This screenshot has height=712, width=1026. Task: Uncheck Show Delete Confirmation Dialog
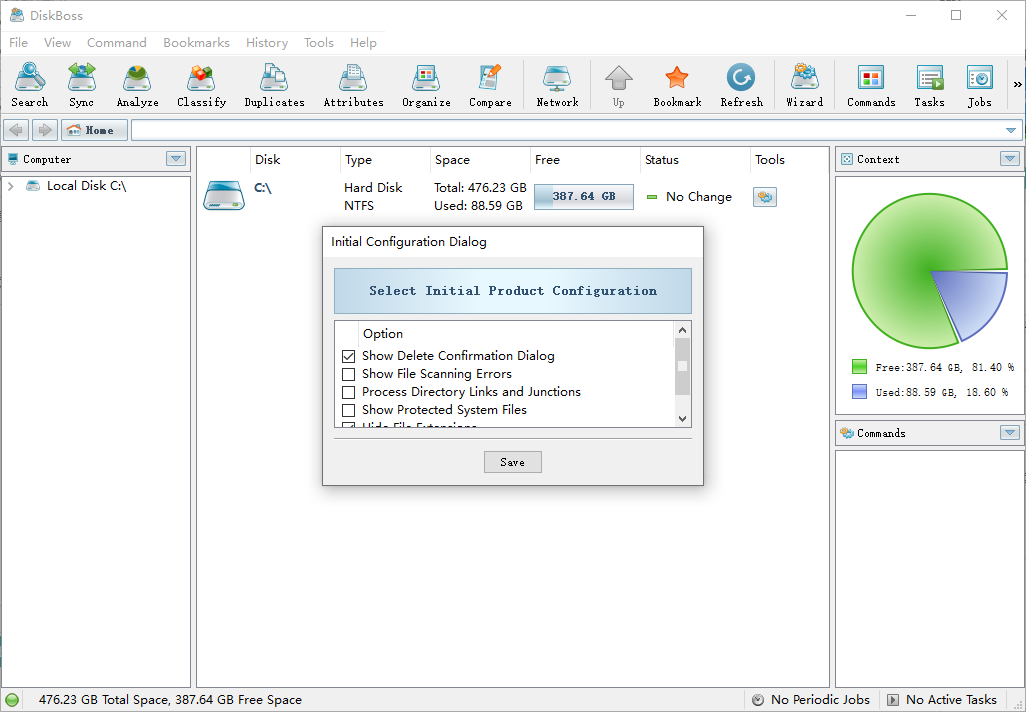349,356
